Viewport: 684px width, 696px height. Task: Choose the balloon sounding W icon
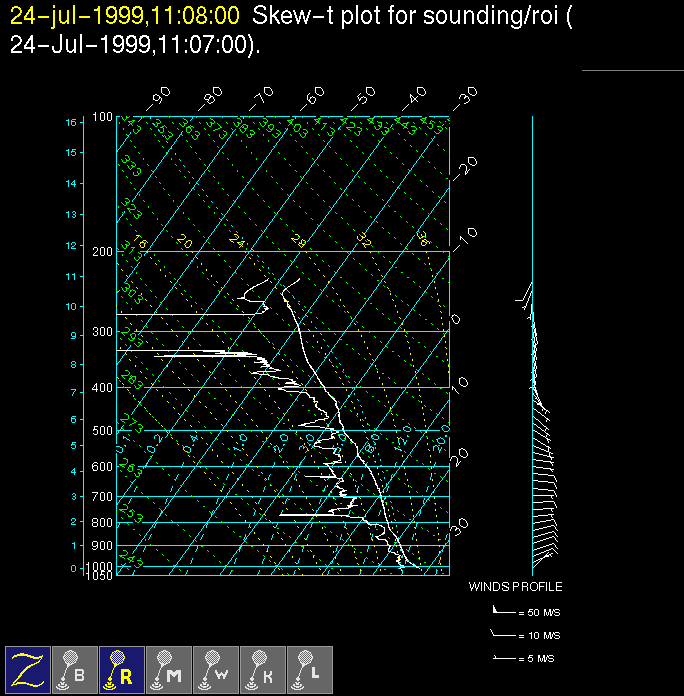tap(215, 668)
